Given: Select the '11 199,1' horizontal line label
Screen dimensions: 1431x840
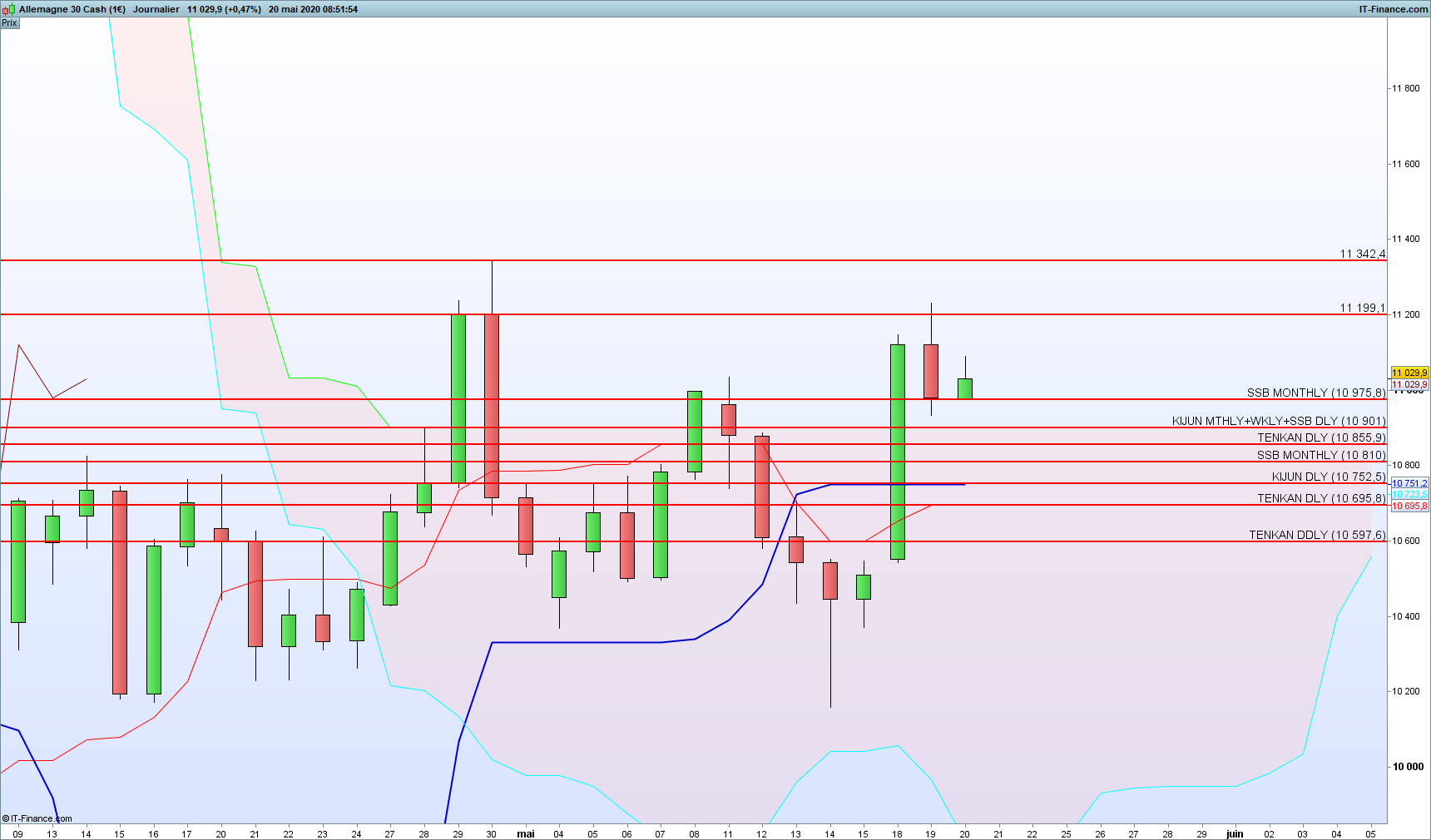Looking at the screenshot, I should point(1363,308).
